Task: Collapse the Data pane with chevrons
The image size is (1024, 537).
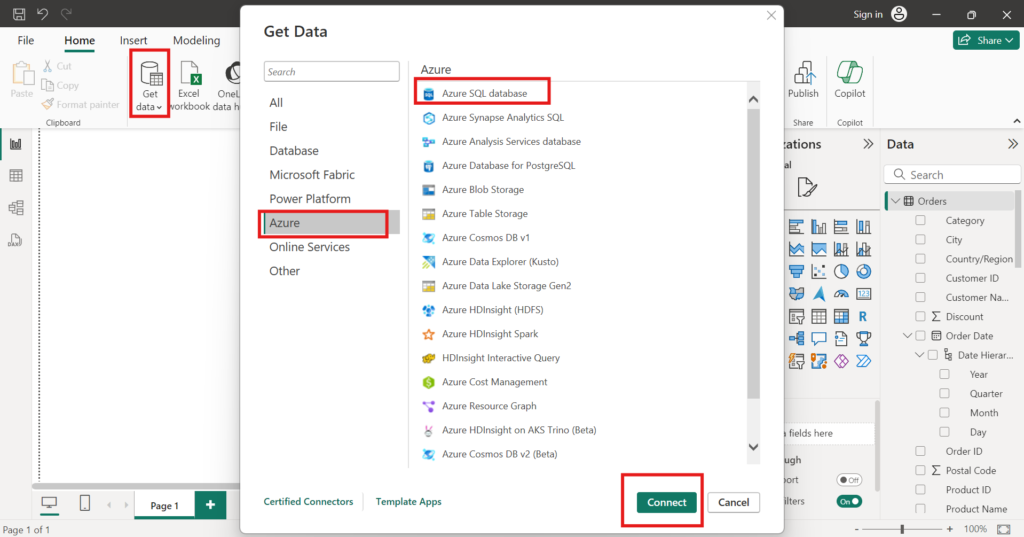Action: [1012, 144]
